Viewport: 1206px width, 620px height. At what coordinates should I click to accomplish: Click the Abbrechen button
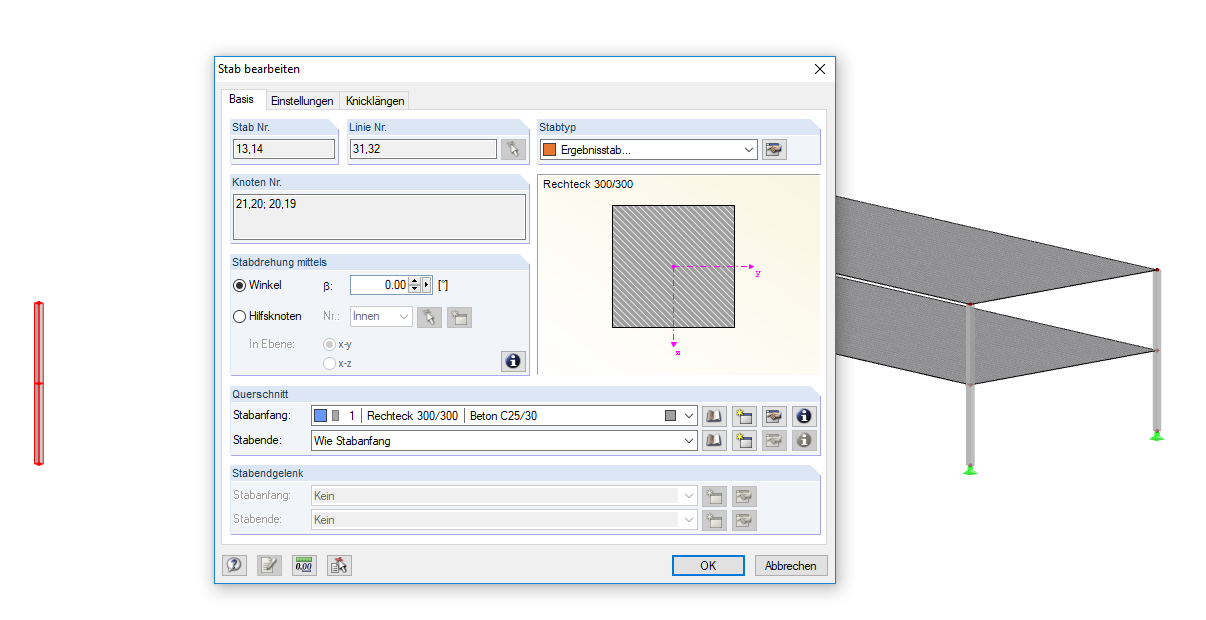[791, 565]
